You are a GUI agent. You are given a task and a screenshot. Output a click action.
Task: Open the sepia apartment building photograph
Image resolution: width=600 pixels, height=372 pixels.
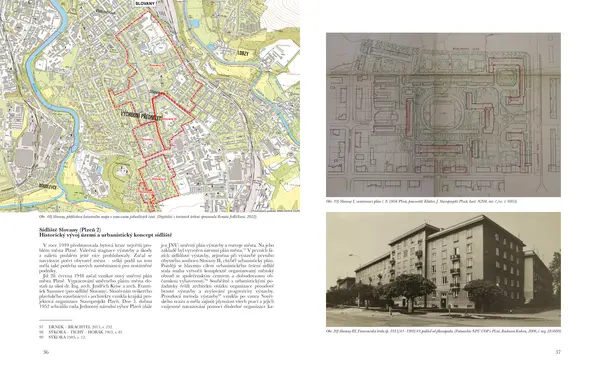tap(443, 269)
